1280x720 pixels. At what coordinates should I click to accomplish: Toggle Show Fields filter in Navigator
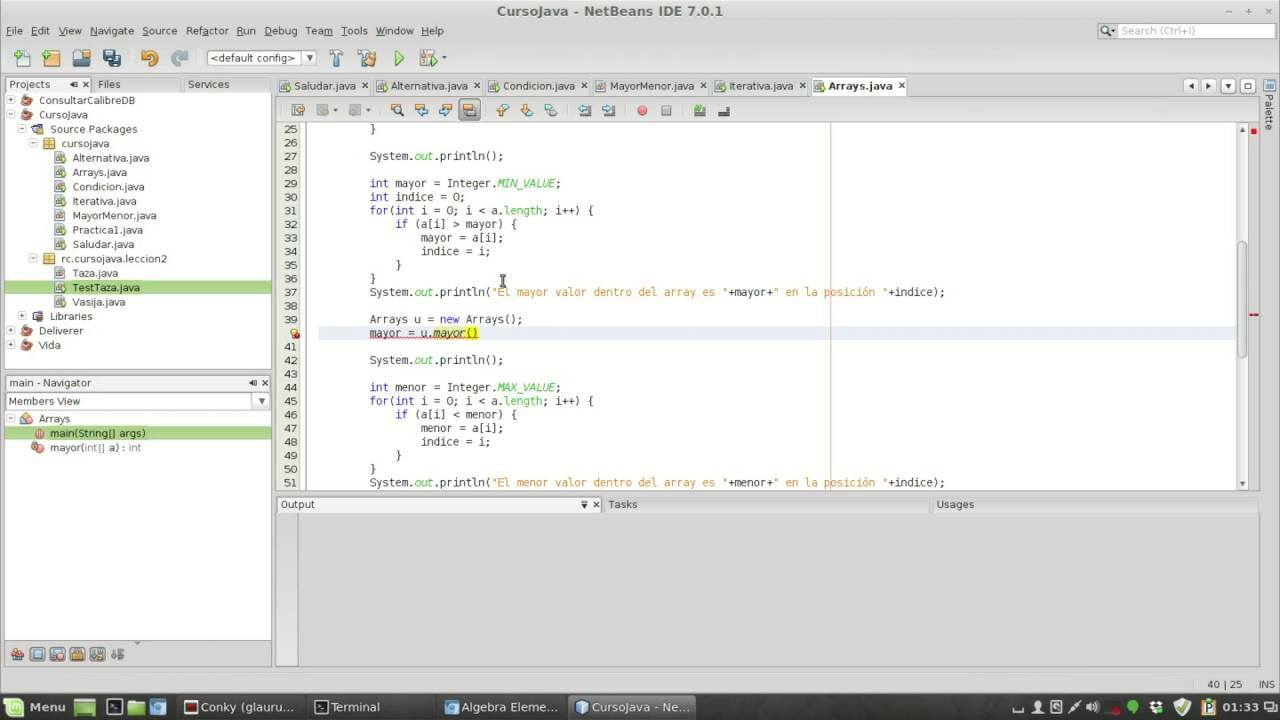[x=37, y=655]
